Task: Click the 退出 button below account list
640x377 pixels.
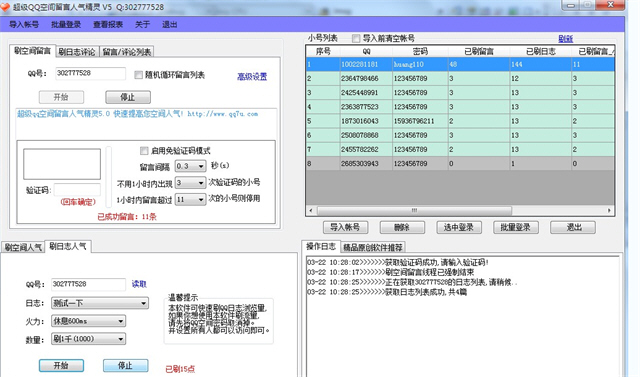Action: 573,227
